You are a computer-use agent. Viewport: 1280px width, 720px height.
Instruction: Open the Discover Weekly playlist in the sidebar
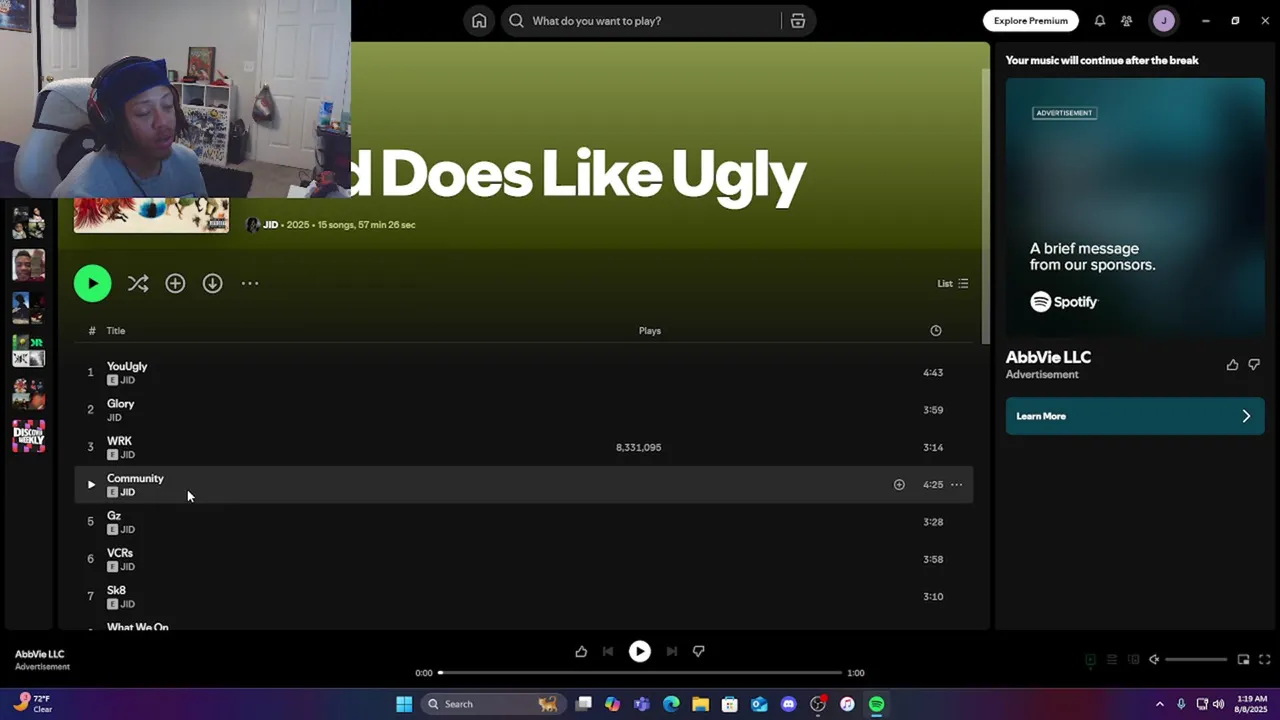tap(29, 436)
